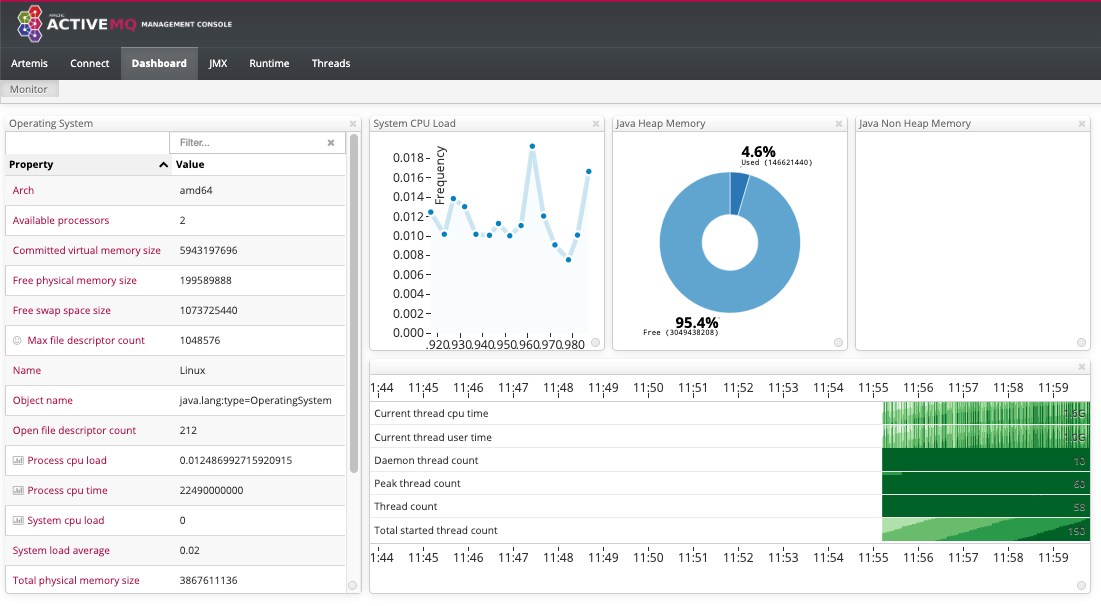Image resolution: width=1101 pixels, height=606 pixels.
Task: Open the Artemis tab
Action: coord(29,63)
